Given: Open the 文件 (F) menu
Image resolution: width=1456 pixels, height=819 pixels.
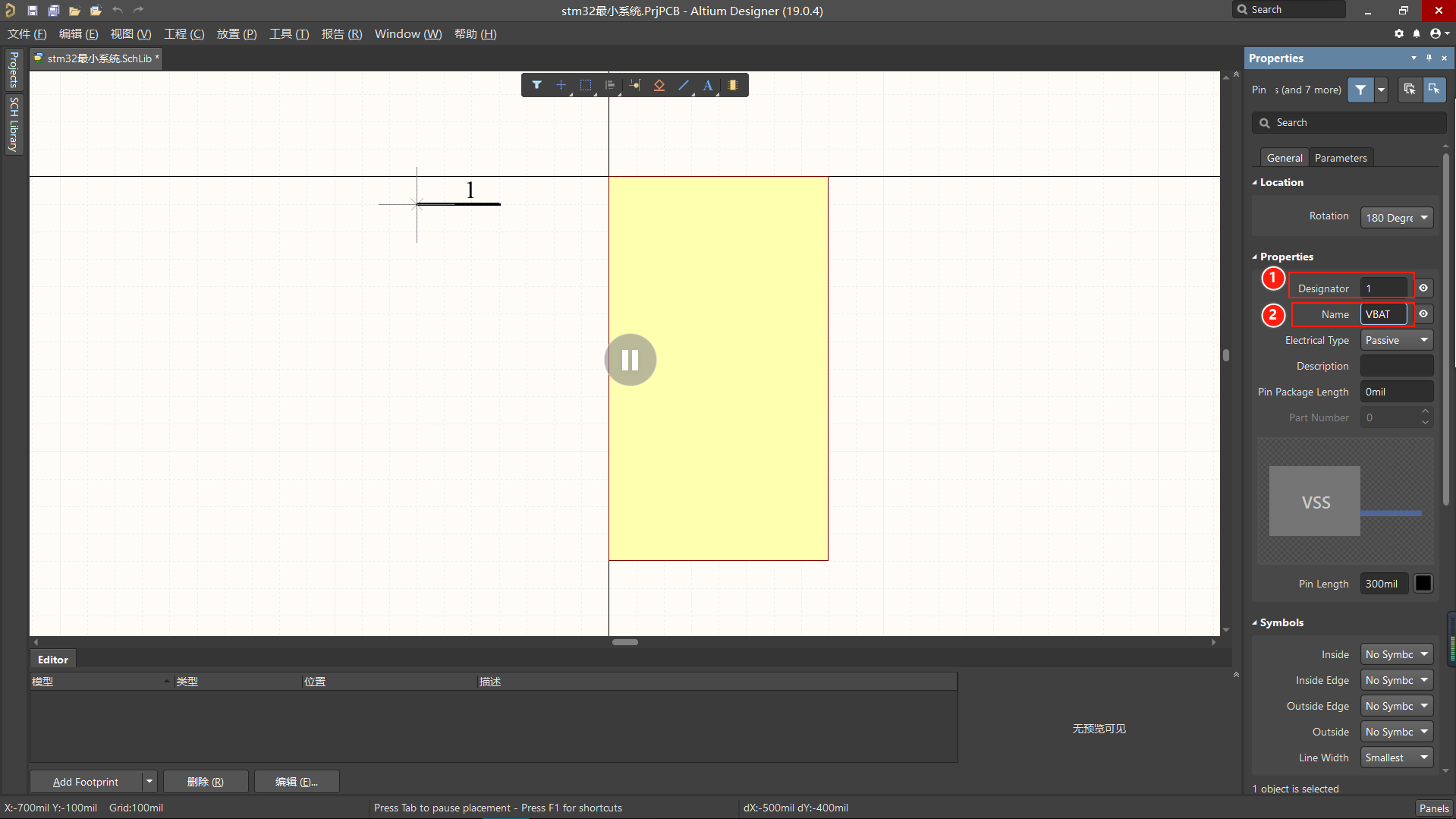Looking at the screenshot, I should pyautogui.click(x=27, y=34).
